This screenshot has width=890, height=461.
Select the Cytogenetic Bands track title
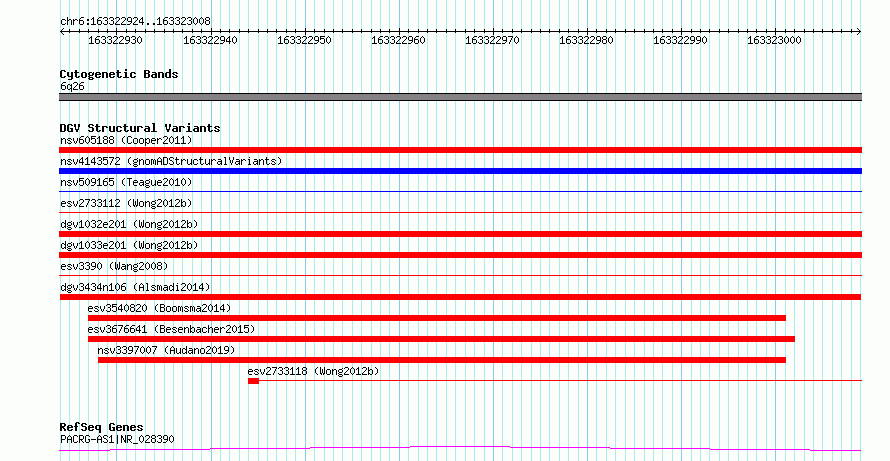(x=119, y=74)
